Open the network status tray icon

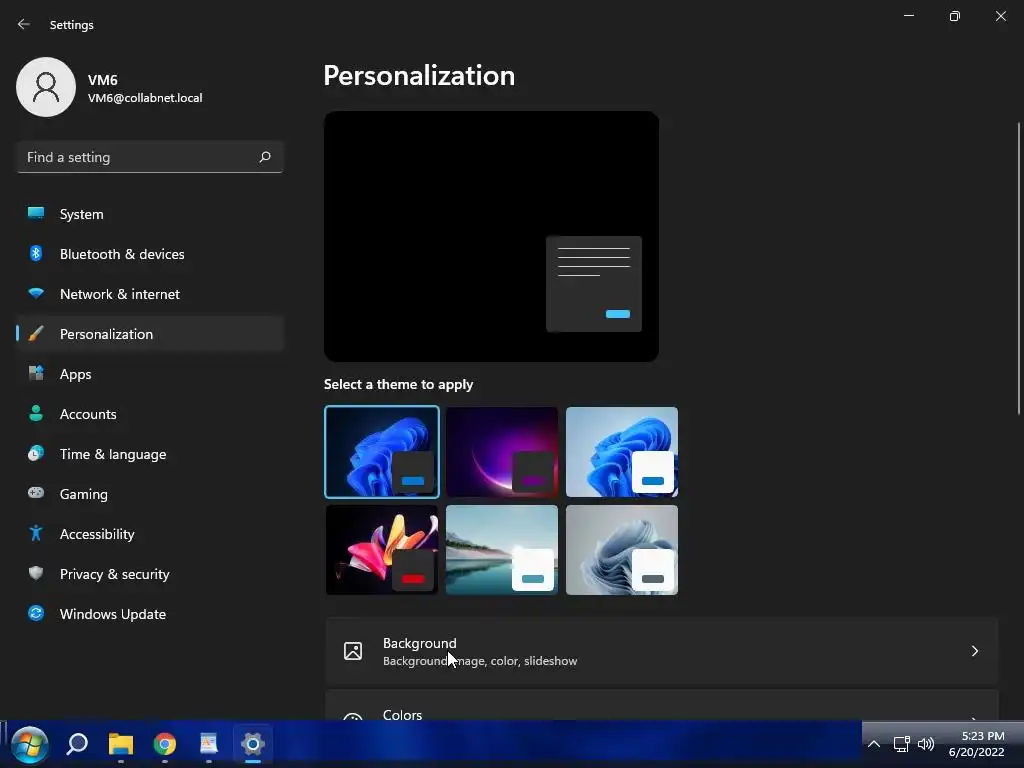(x=901, y=744)
